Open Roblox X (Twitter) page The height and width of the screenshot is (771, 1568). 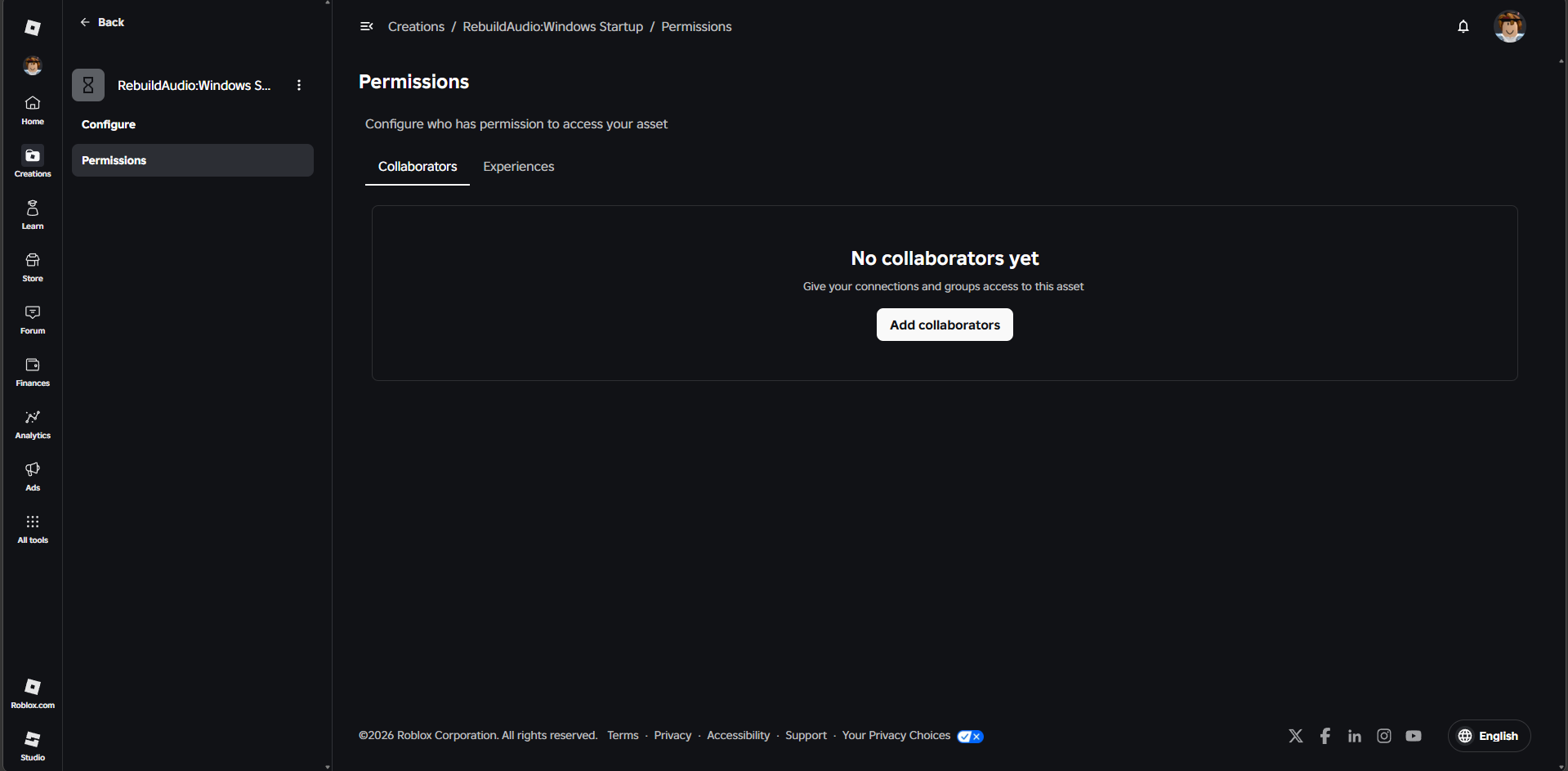click(x=1296, y=736)
